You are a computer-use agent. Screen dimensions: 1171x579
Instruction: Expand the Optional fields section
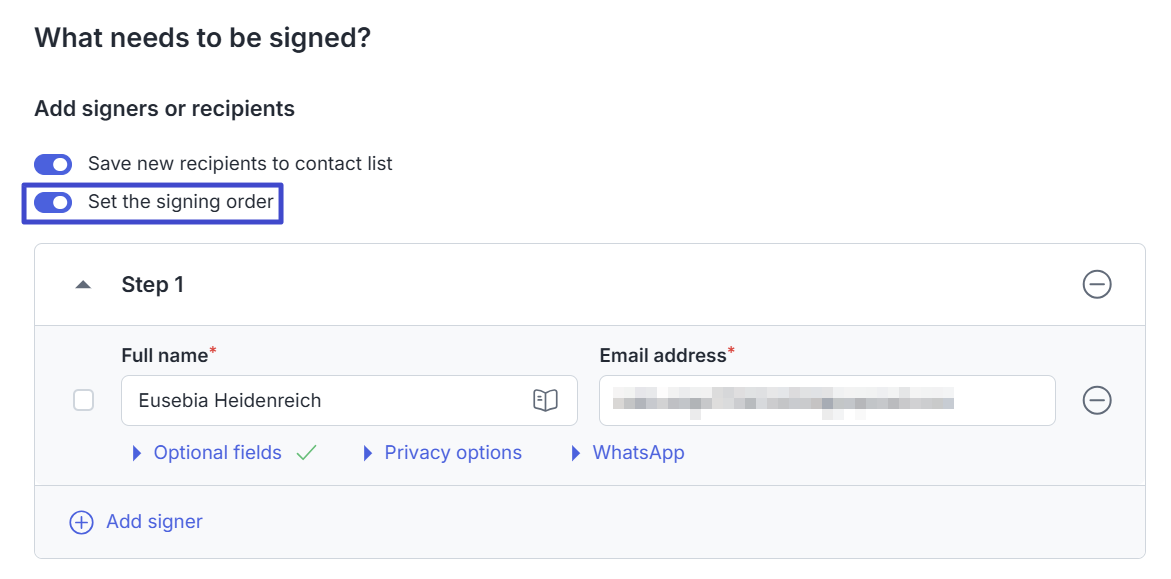tap(217, 453)
